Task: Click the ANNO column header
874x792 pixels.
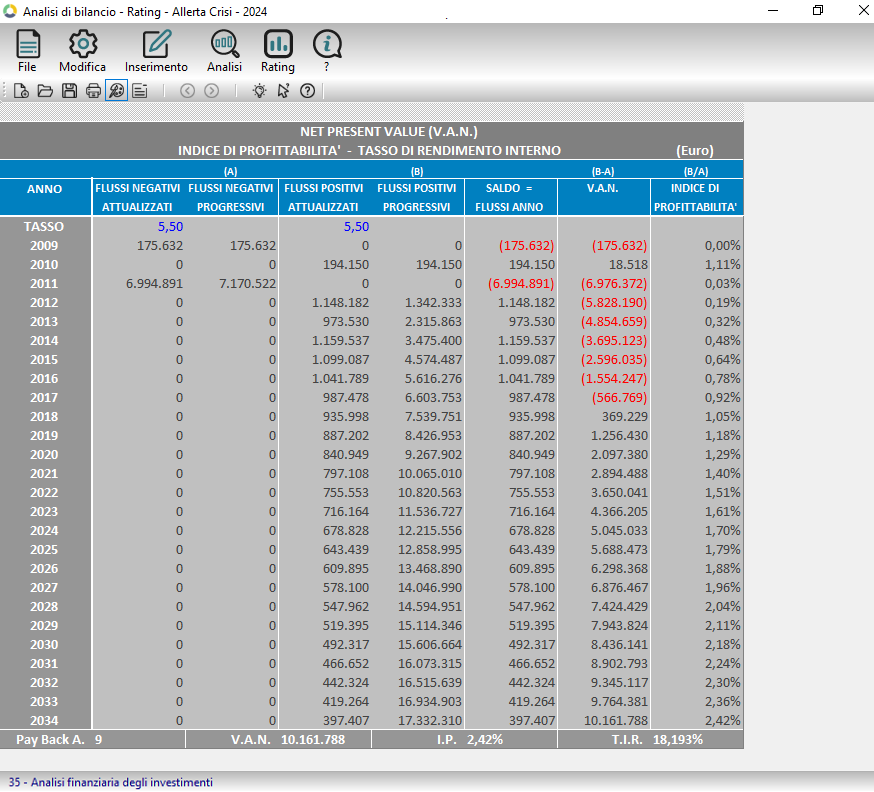Action: [x=45, y=189]
